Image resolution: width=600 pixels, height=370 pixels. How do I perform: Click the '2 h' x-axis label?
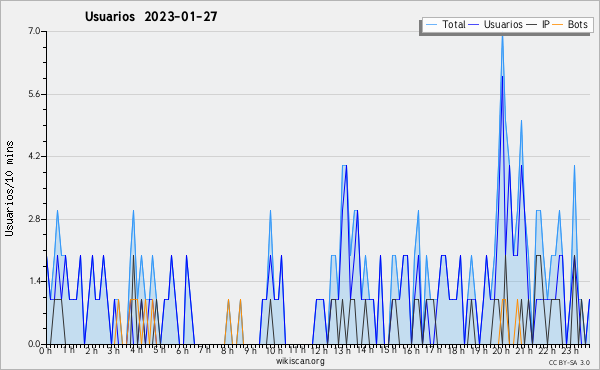tap(91, 351)
